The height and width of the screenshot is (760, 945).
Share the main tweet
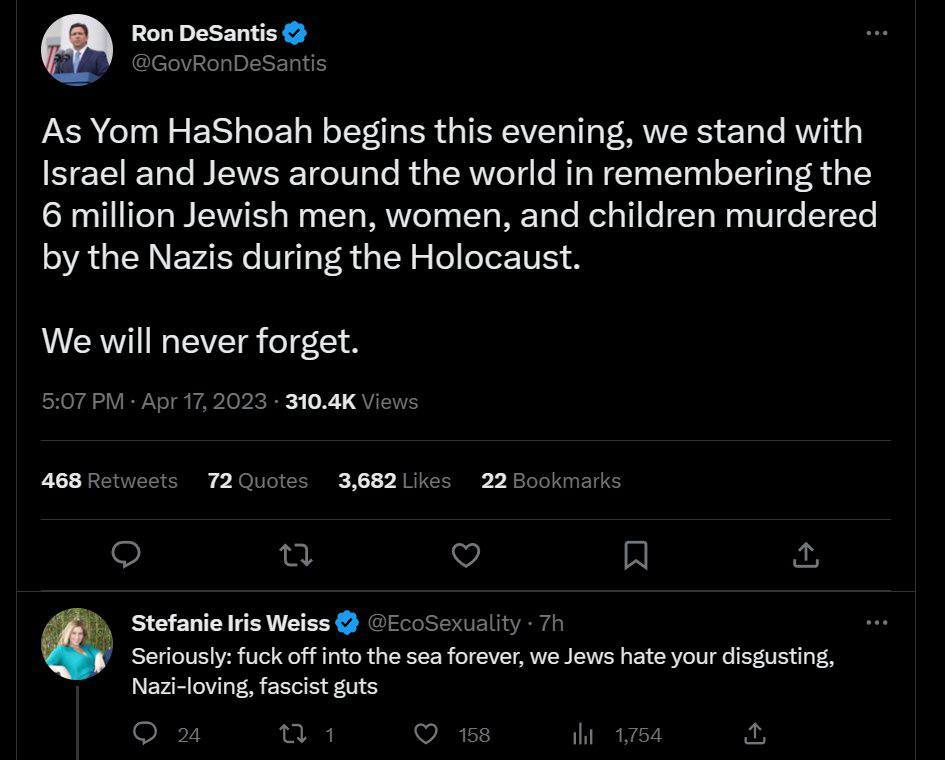click(806, 555)
